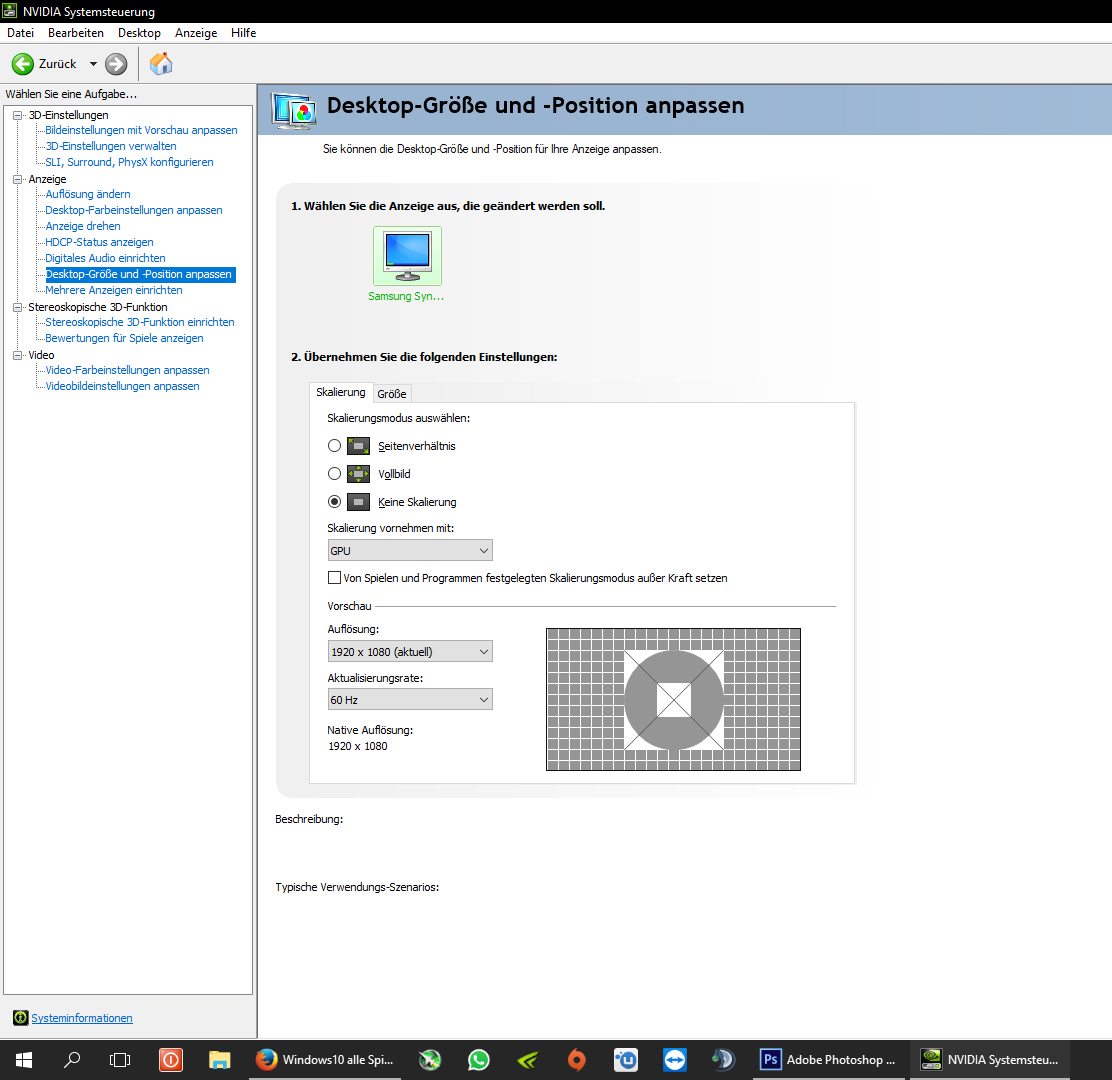1112x1080 pixels.
Task: Click the green Zurück back arrow icon
Action: coord(23,64)
